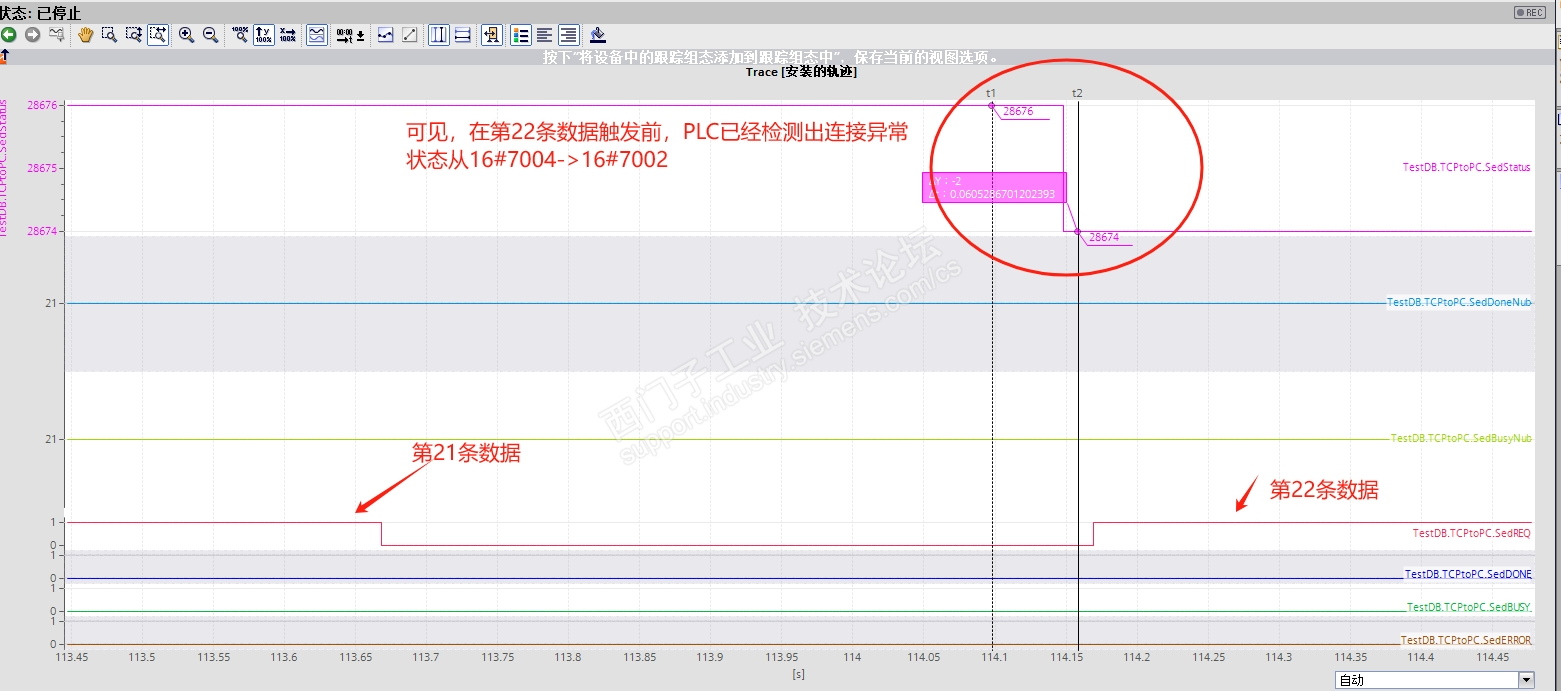1561x691 pixels.
Task: Toggle the arrange in tracks icon
Action: click(x=316, y=34)
